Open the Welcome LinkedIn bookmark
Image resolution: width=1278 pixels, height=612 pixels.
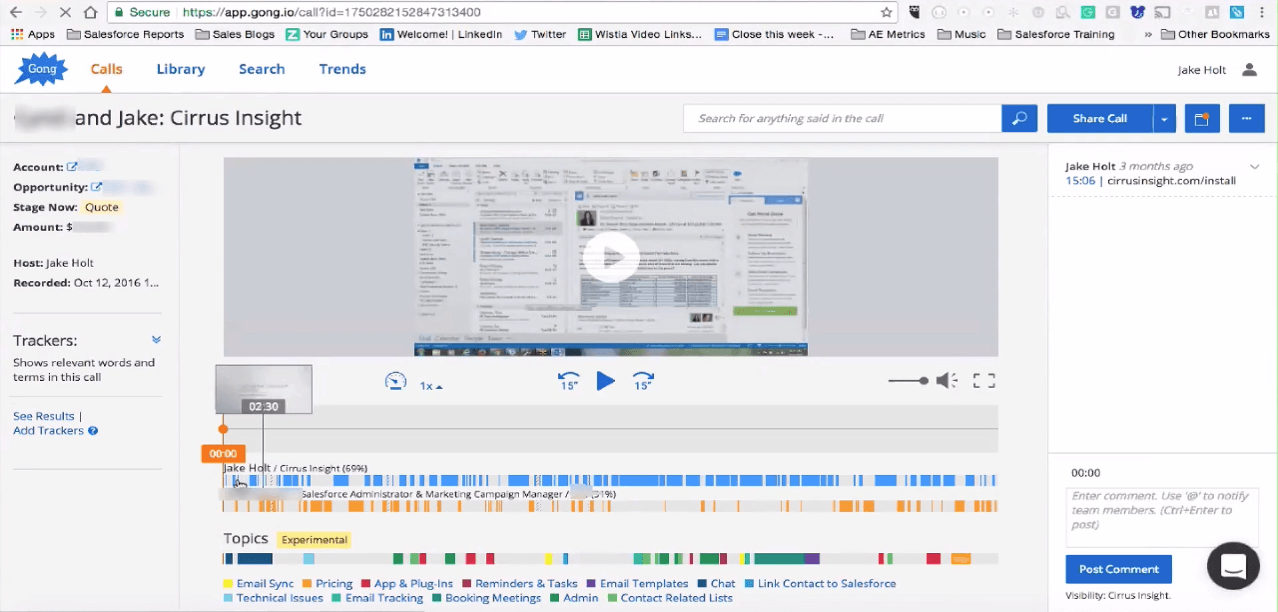tap(441, 34)
